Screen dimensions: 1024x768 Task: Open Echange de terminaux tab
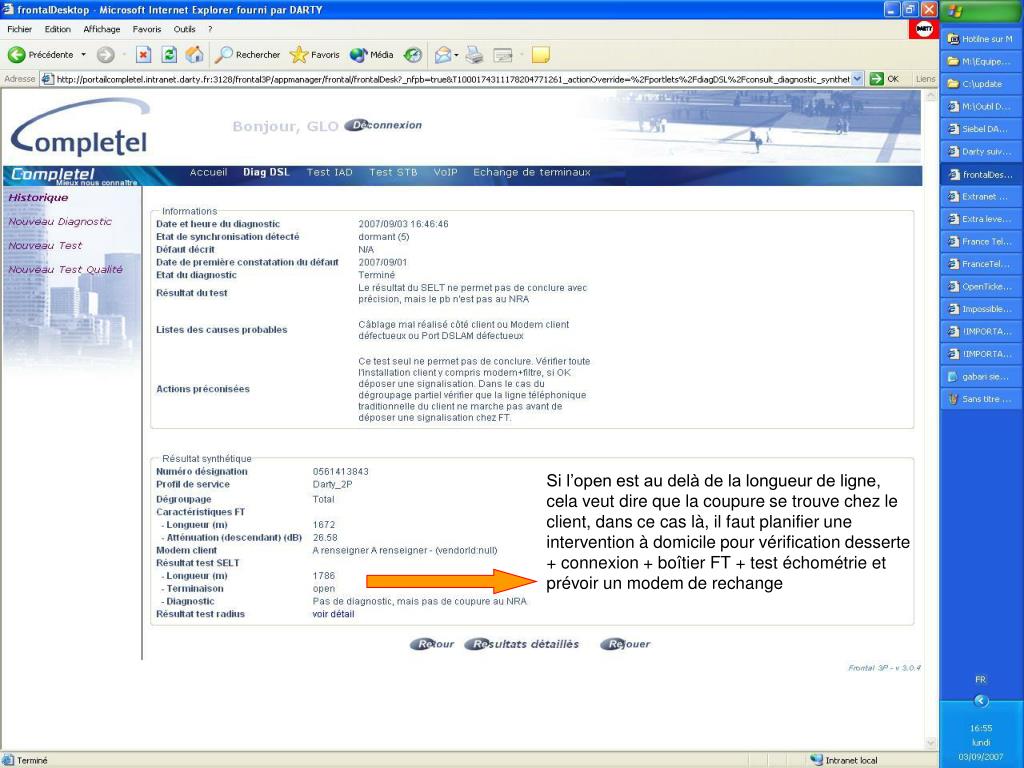click(532, 172)
